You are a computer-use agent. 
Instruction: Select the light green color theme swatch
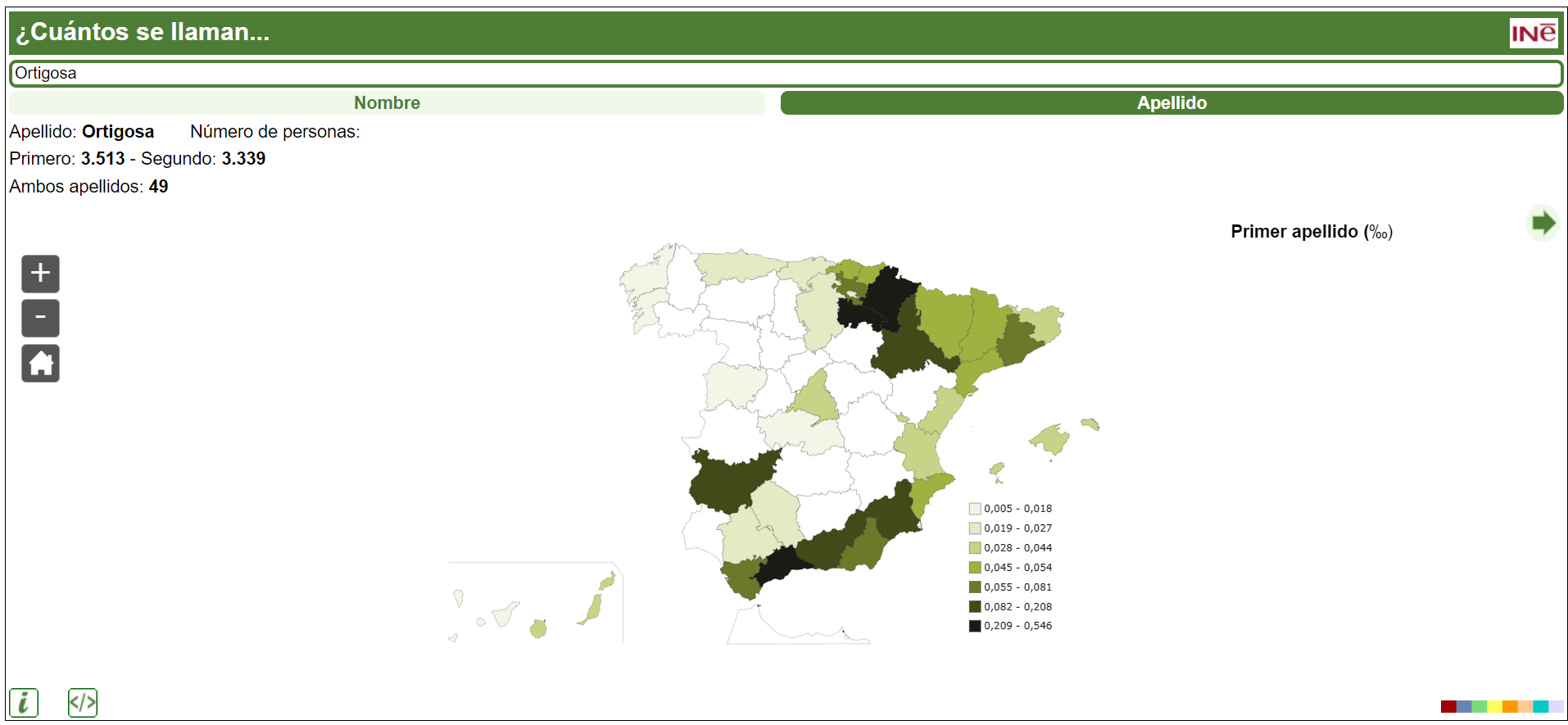click(1479, 706)
